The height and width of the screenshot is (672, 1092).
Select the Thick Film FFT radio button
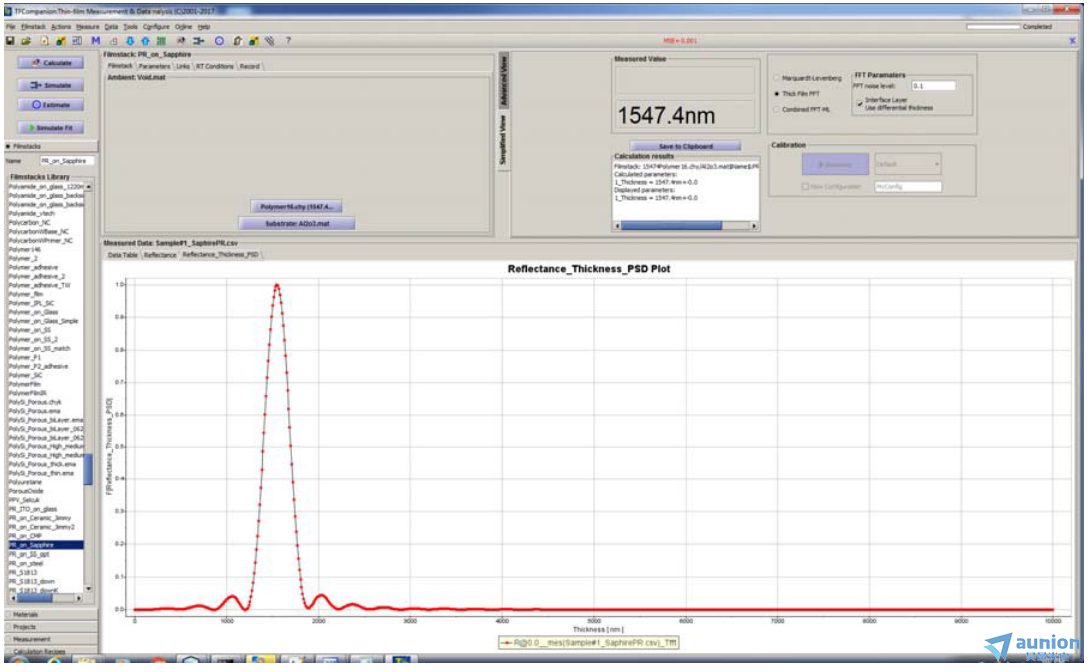pyautogui.click(x=777, y=93)
